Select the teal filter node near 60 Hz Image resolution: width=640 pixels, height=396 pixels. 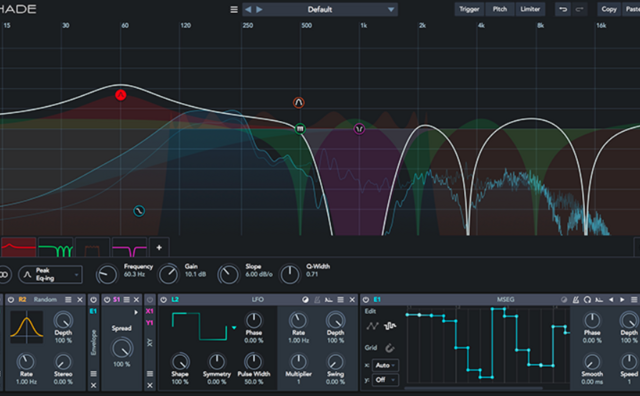point(139,211)
